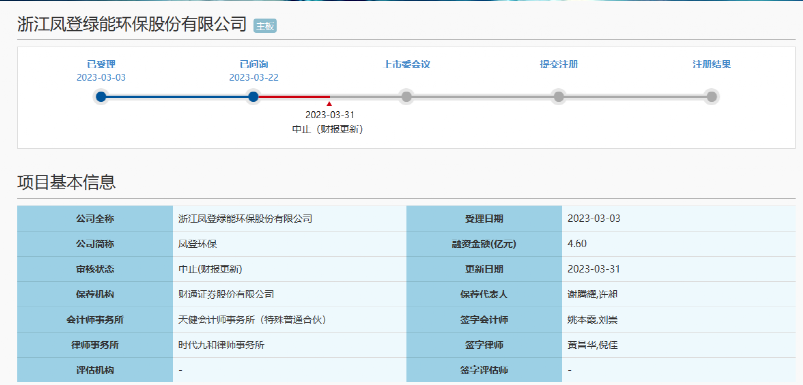Click the company full name value in the table
The image size is (803, 385).
[245, 219]
